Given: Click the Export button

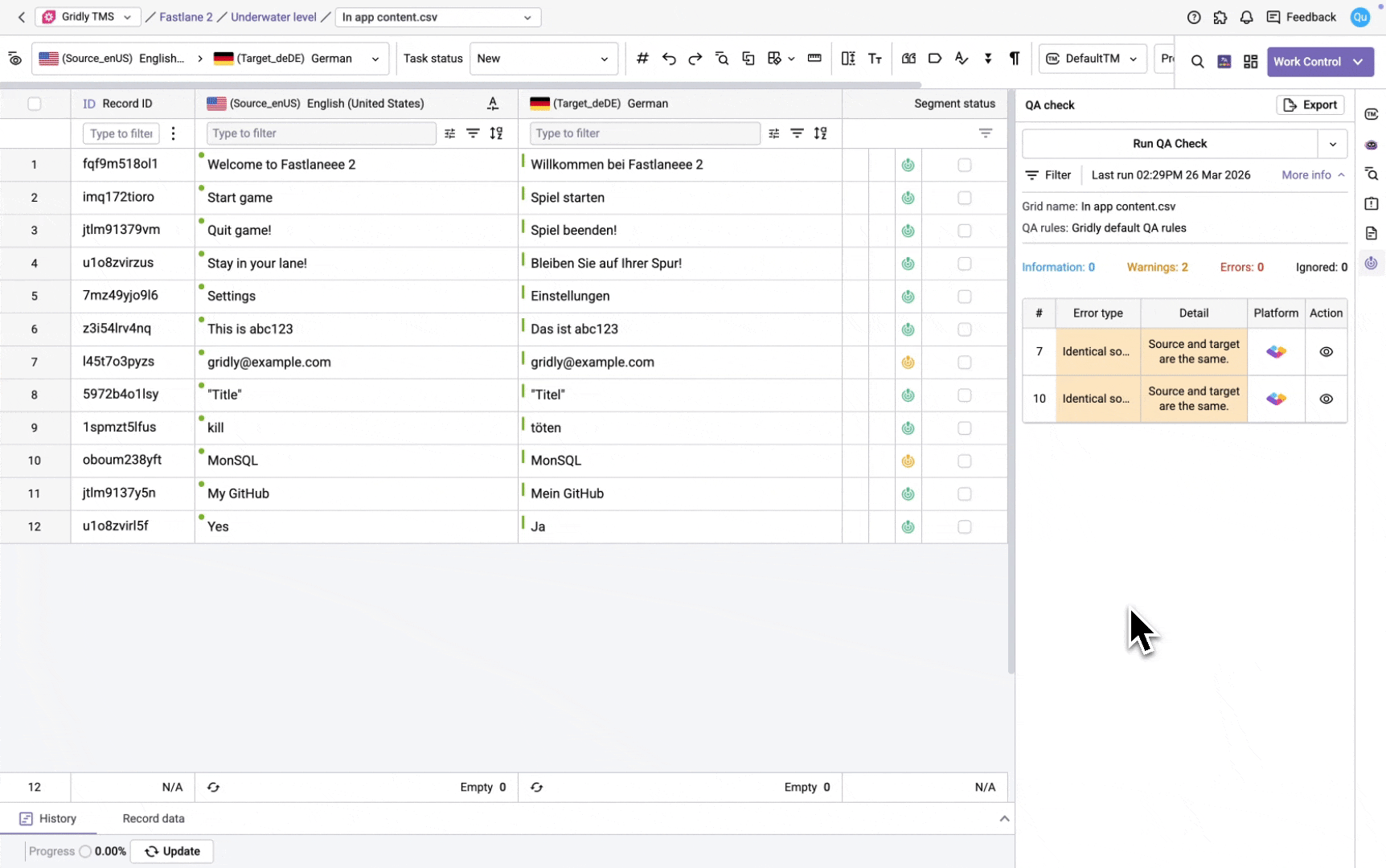Looking at the screenshot, I should [1310, 105].
